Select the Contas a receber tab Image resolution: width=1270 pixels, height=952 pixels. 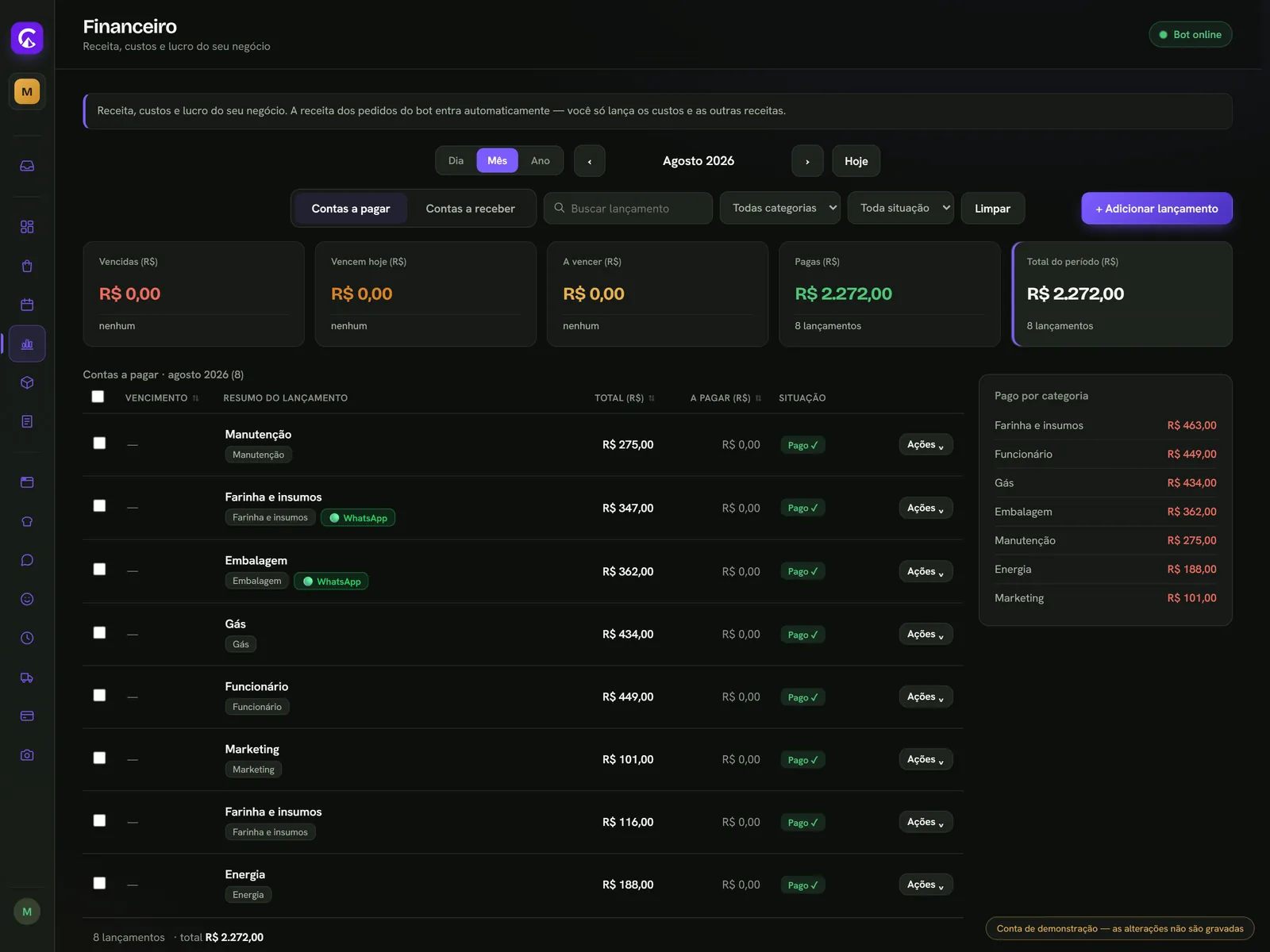pos(471,209)
